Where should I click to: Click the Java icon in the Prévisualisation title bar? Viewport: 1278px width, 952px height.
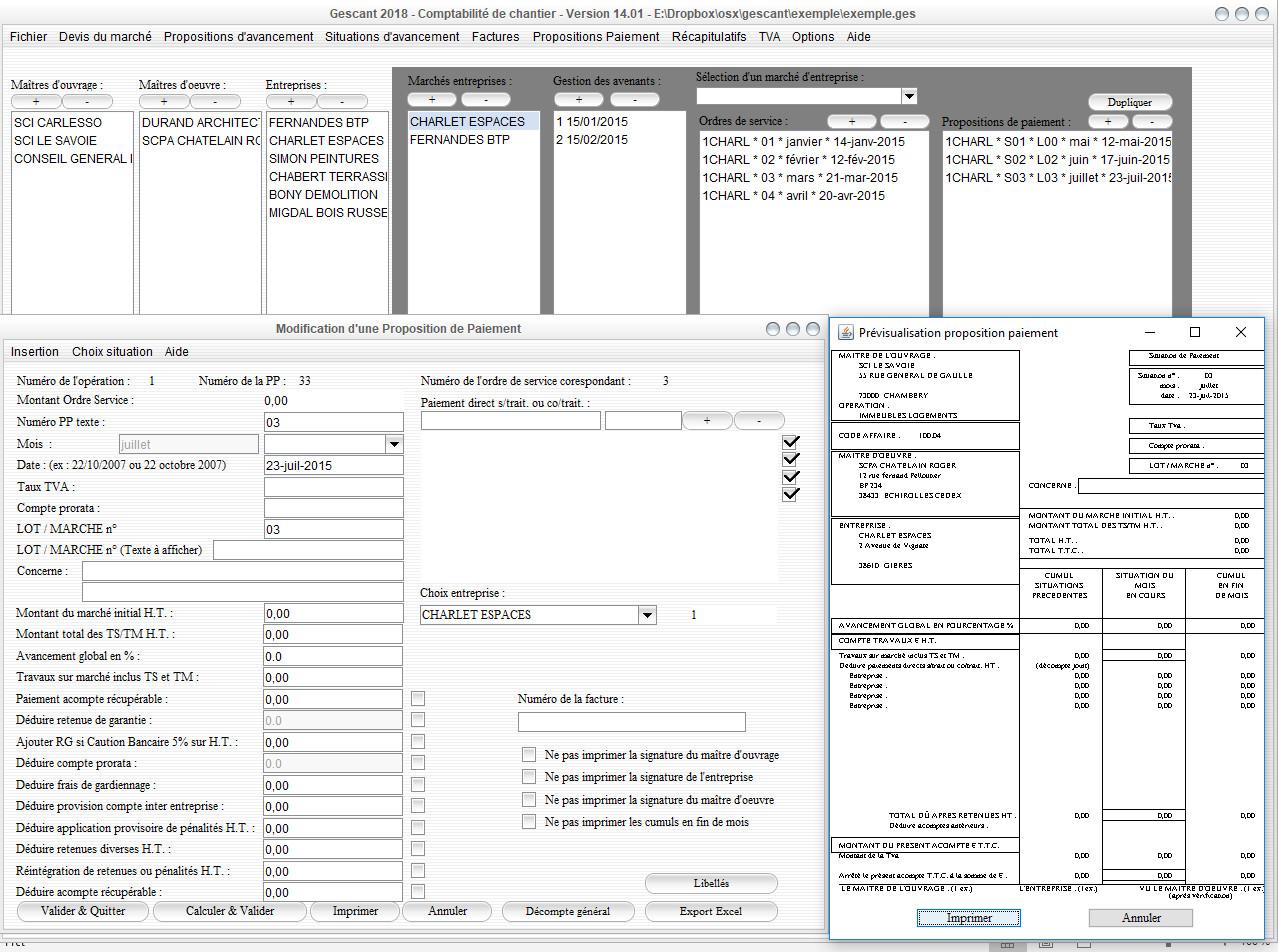[845, 333]
